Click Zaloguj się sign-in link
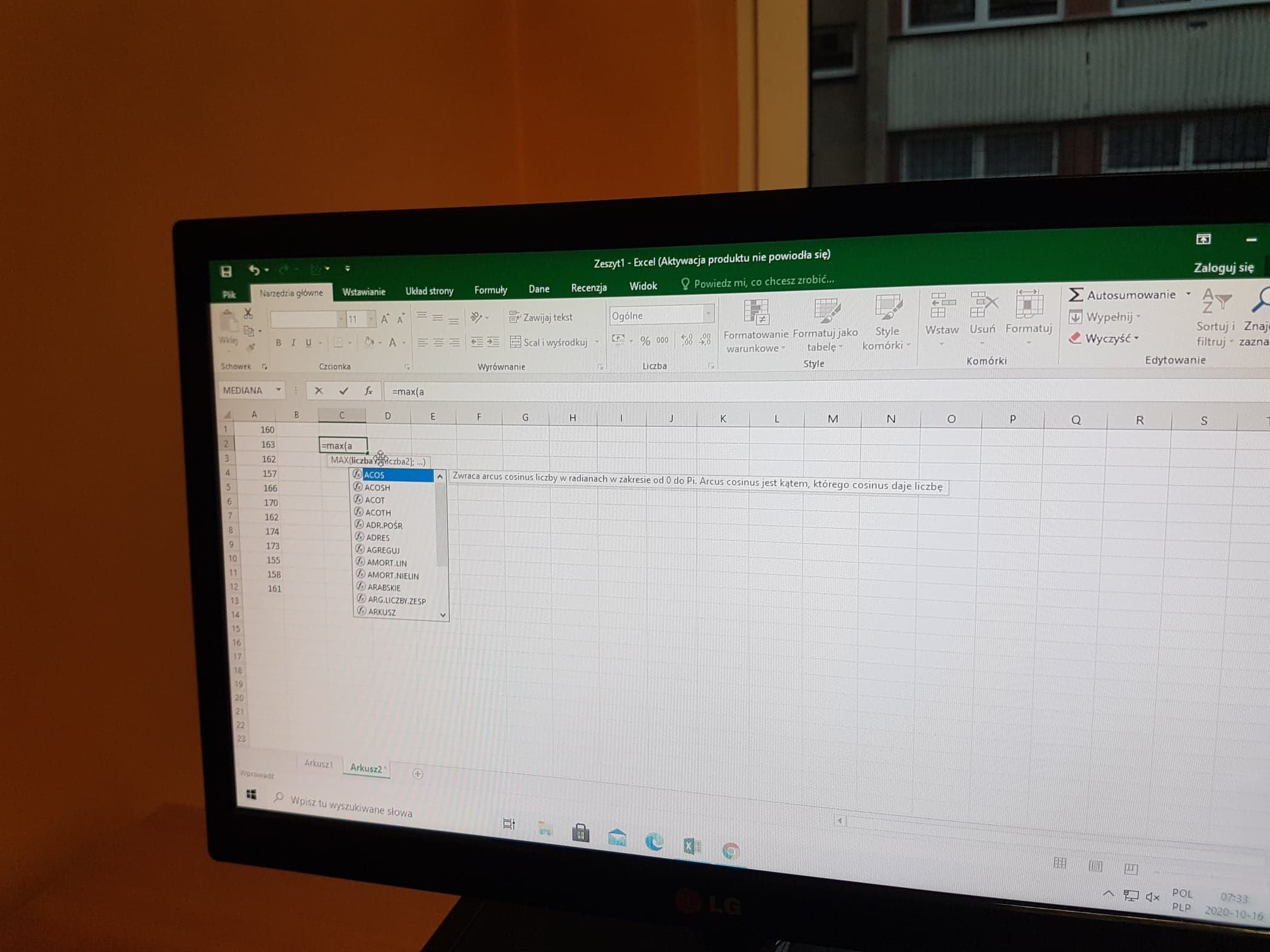The width and height of the screenshot is (1270, 952). 1223,268
